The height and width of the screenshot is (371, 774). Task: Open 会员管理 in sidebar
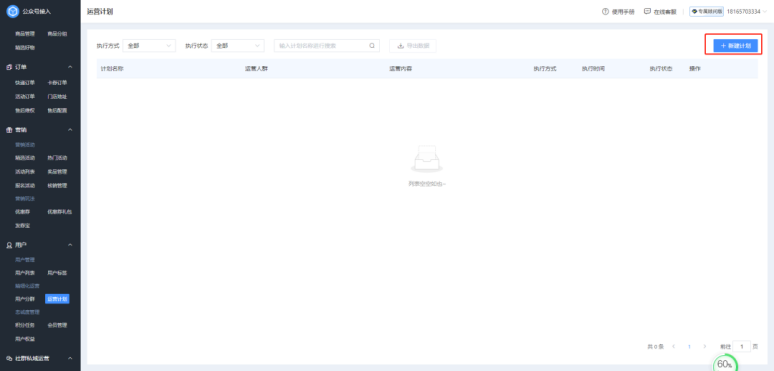point(57,325)
